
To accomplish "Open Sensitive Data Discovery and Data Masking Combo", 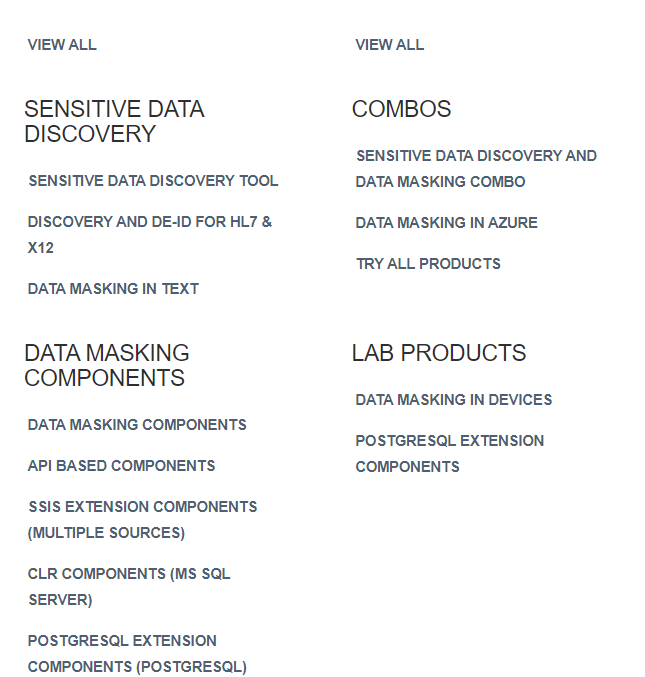I will (x=476, y=168).
